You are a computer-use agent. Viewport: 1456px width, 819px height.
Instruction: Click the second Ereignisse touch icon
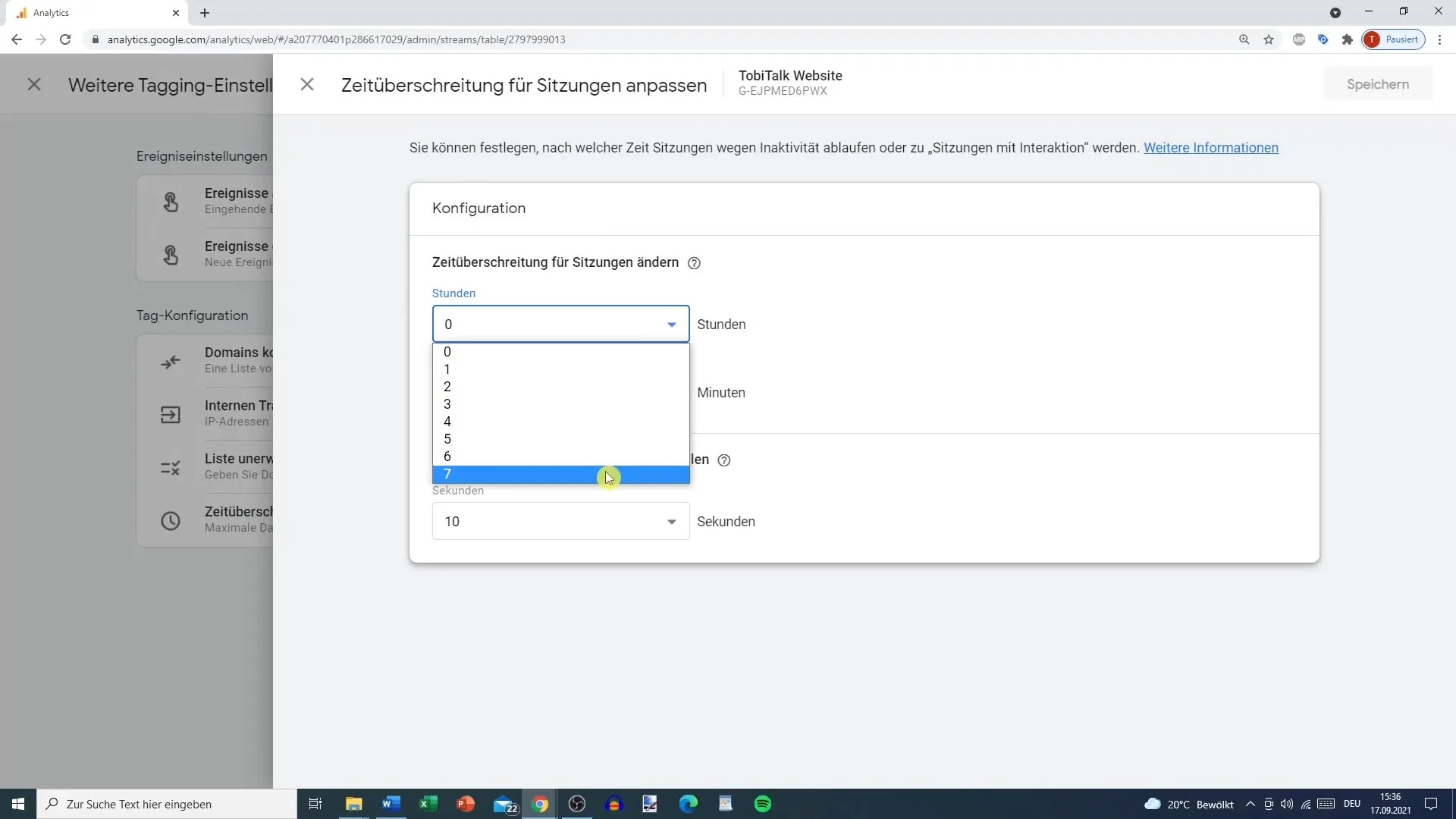pos(171,255)
